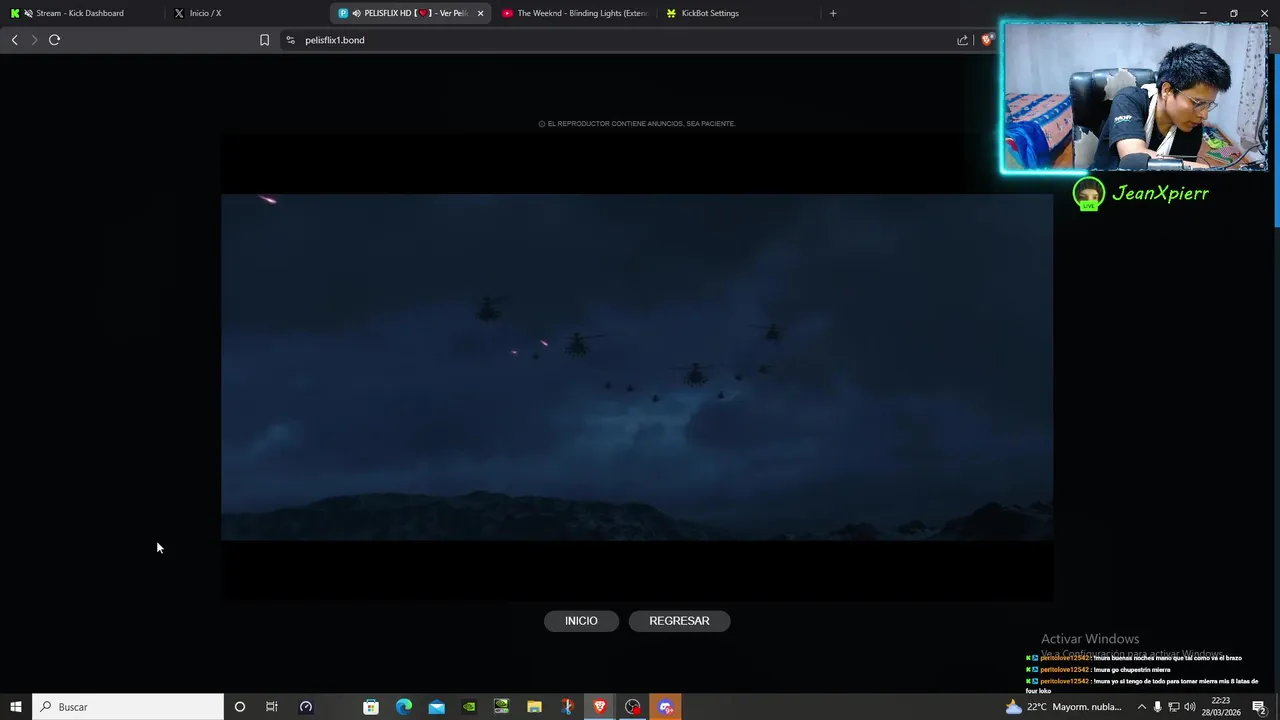Click the JeanXpierr live avatar
Viewport: 1280px width, 720px height.
click(x=1088, y=193)
